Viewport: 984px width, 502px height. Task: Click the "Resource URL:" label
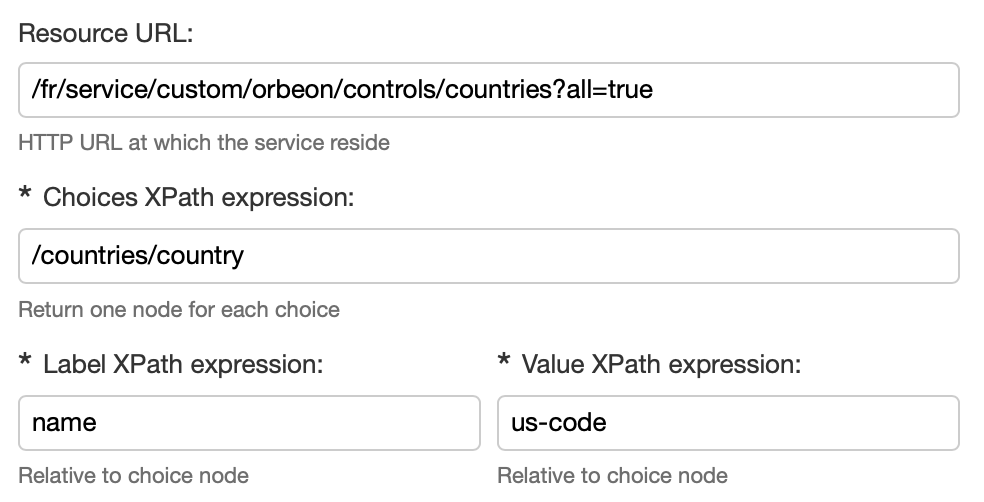point(105,33)
